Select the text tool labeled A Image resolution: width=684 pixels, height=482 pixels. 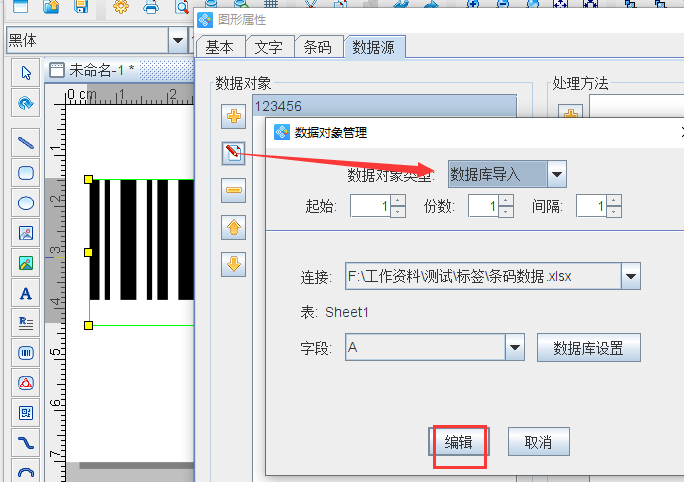coord(26,293)
